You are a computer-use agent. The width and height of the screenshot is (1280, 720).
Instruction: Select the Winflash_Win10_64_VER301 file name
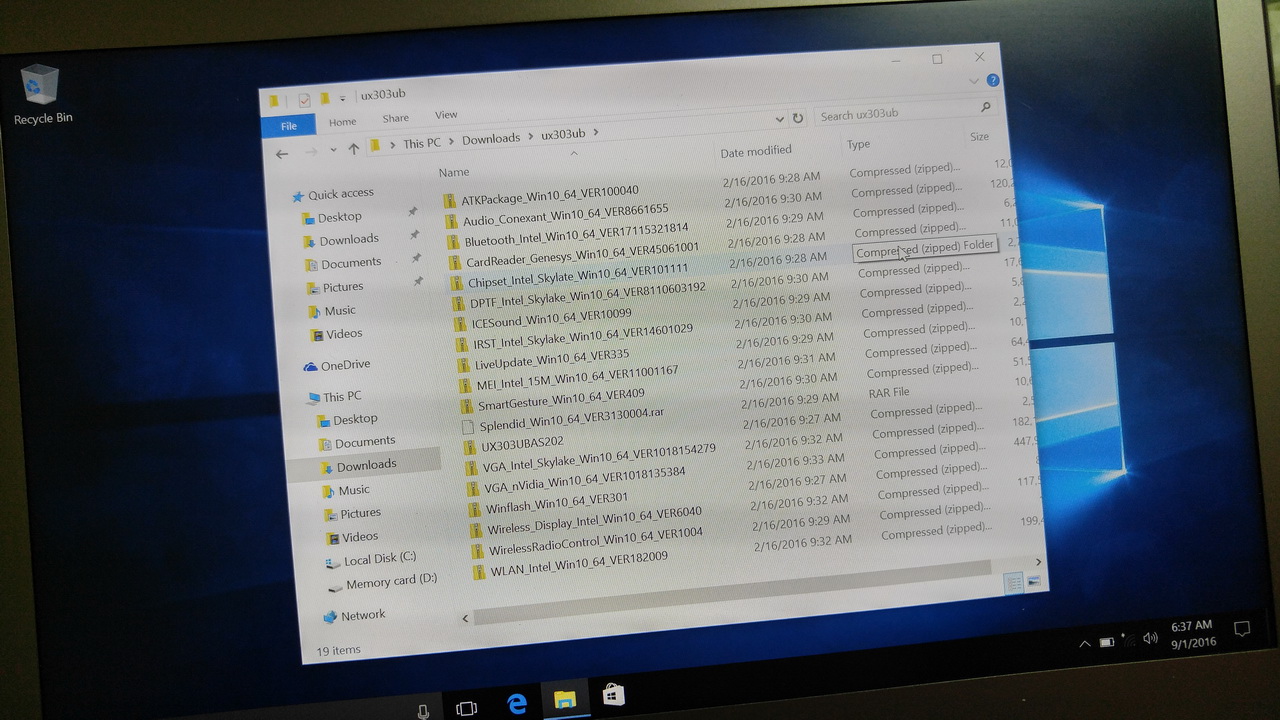click(x=557, y=503)
